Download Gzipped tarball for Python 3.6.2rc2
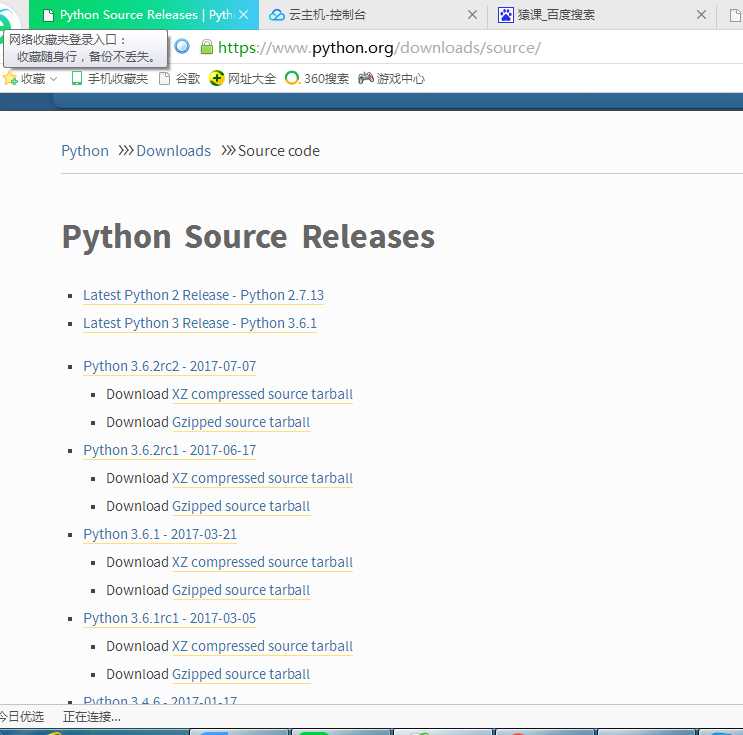This screenshot has width=743, height=735. click(x=241, y=422)
